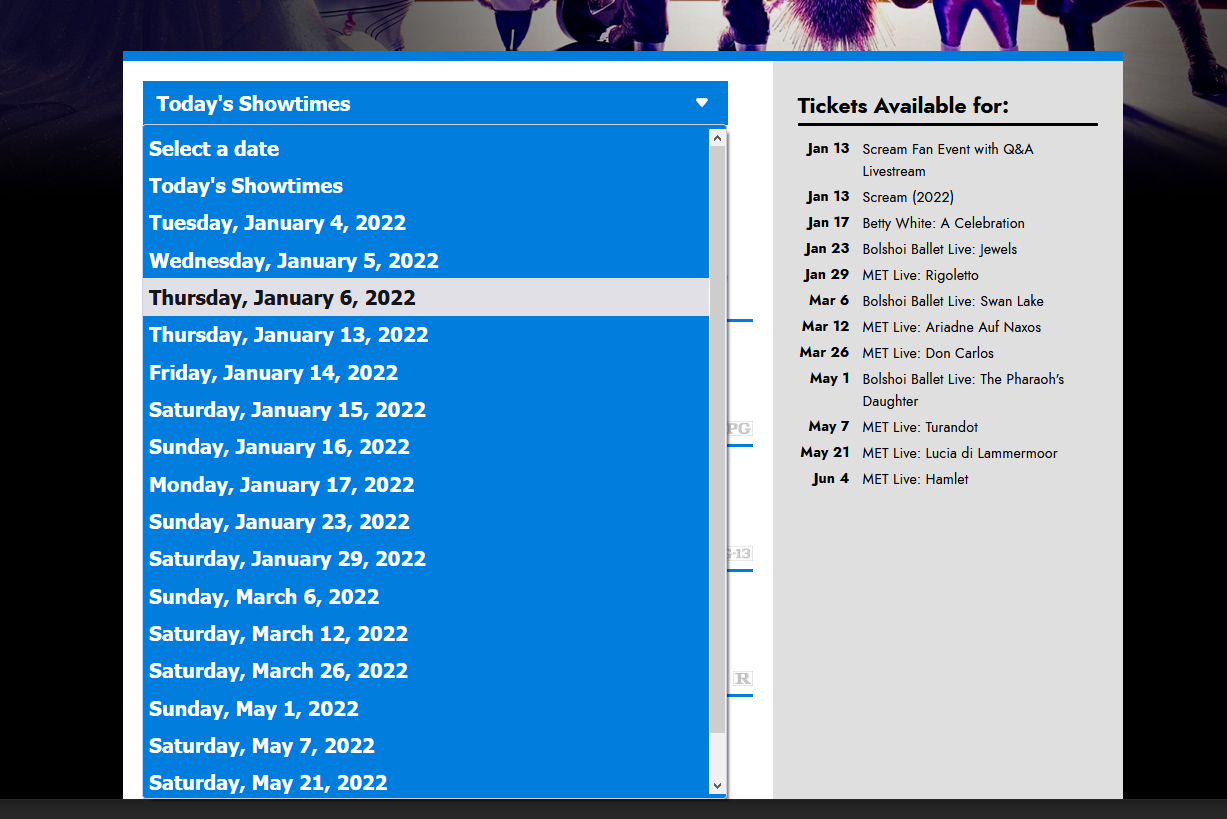Select Saturday, May 7, 2022
Viewport: 1227px width, 819px height.
point(426,746)
